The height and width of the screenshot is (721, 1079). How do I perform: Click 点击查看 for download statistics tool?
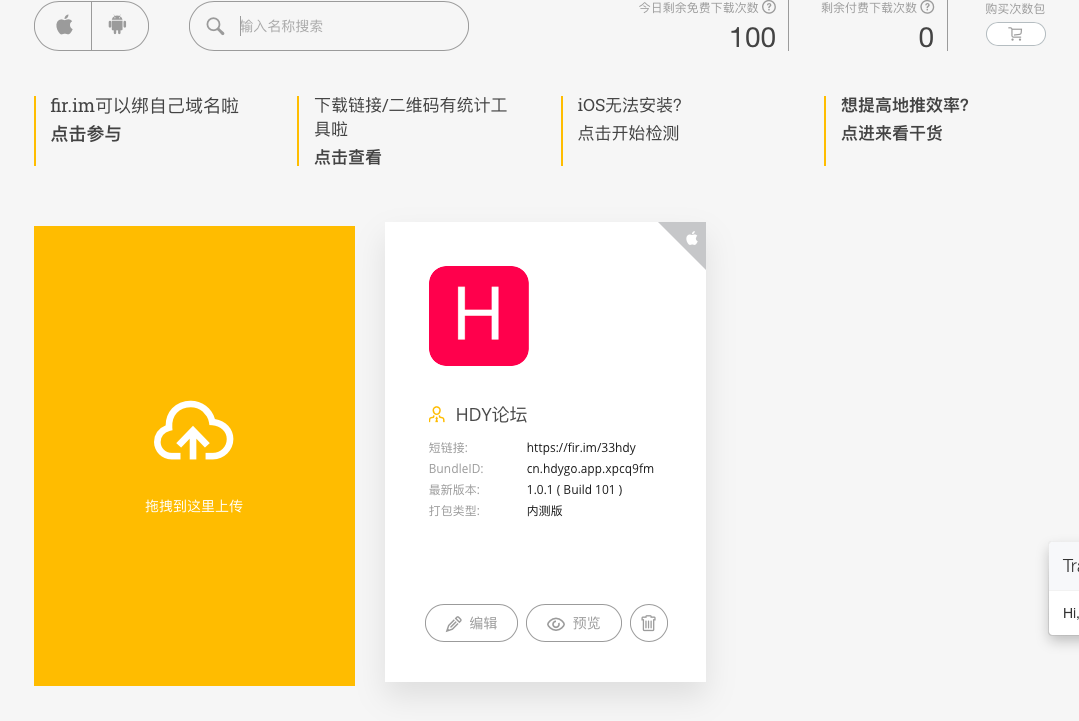(348, 157)
